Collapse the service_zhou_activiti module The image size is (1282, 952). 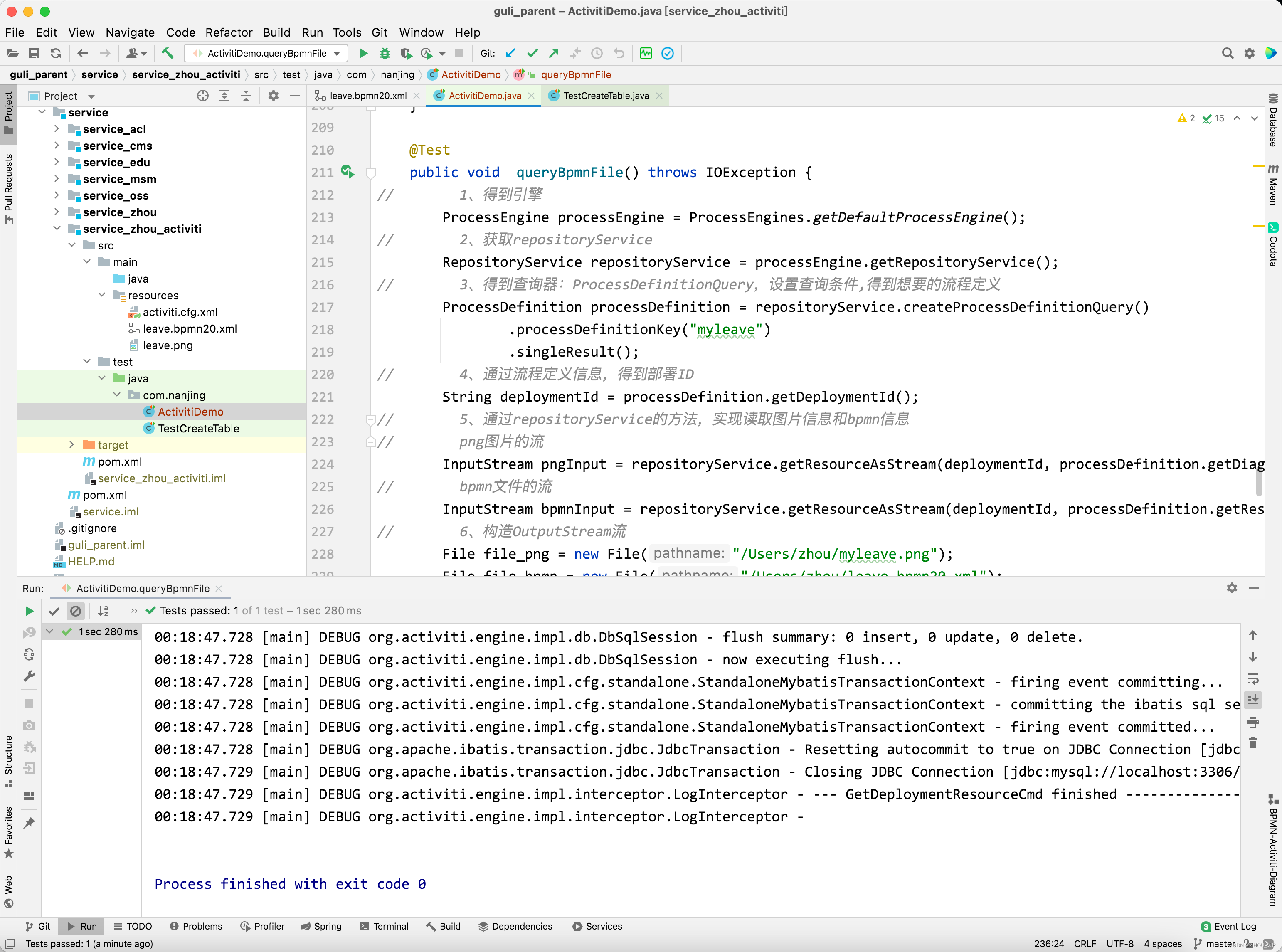(57, 229)
